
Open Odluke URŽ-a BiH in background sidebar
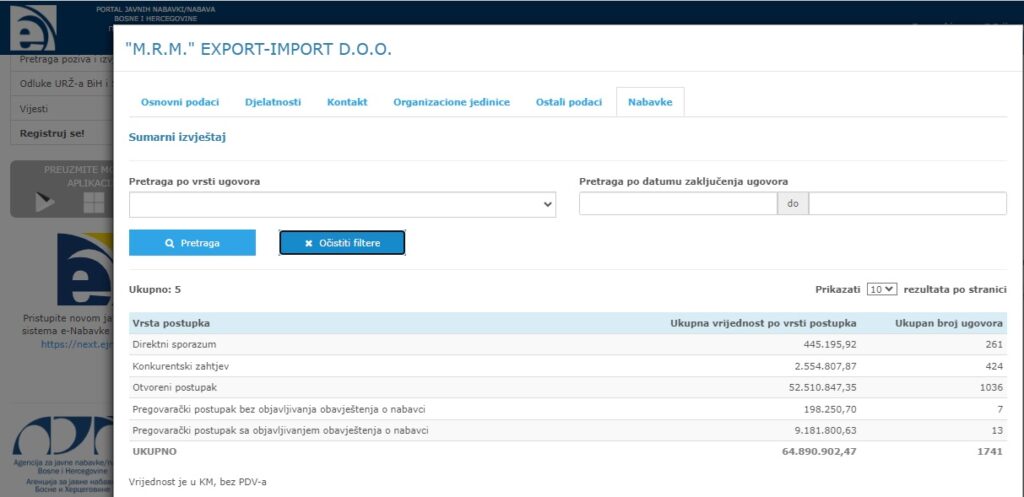point(66,84)
